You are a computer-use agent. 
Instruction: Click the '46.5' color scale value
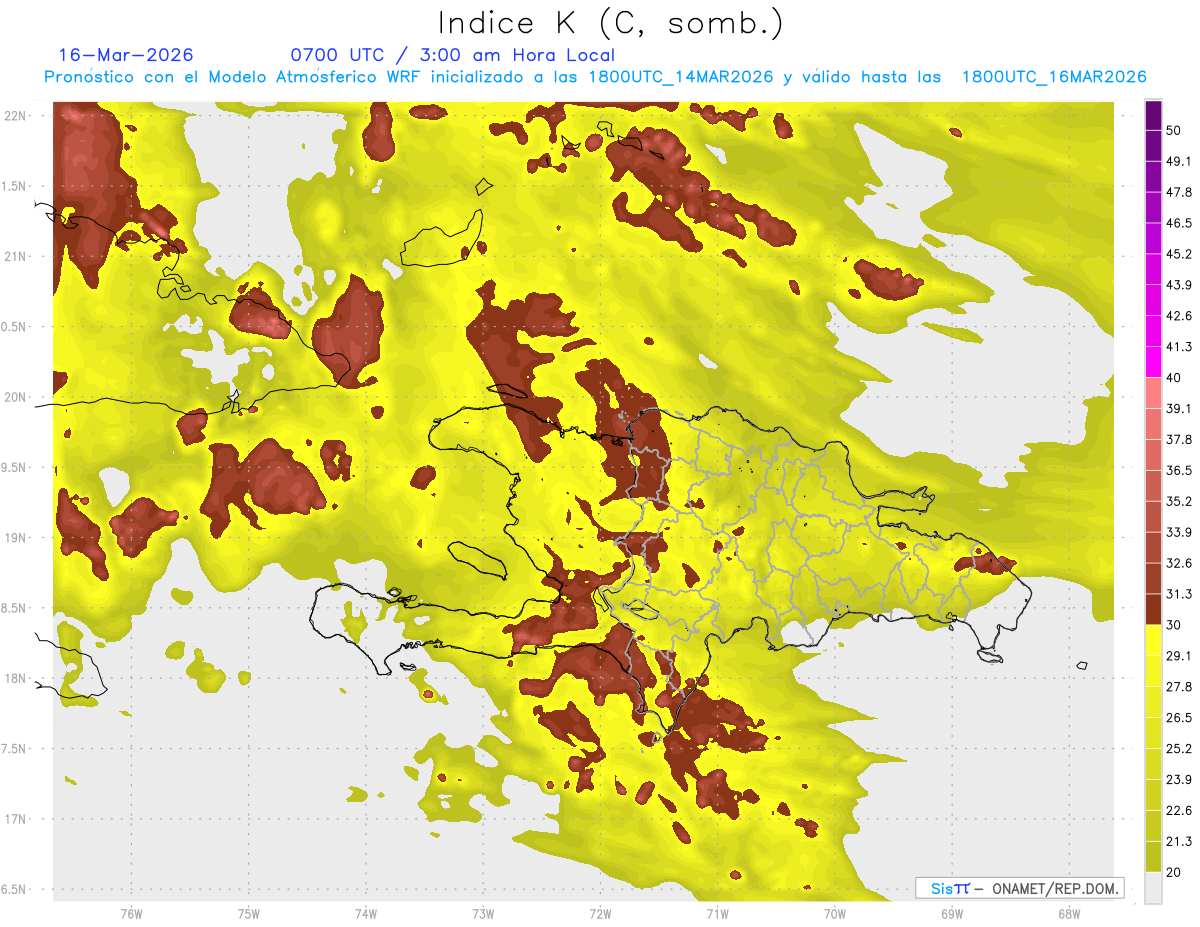[x=1179, y=223]
